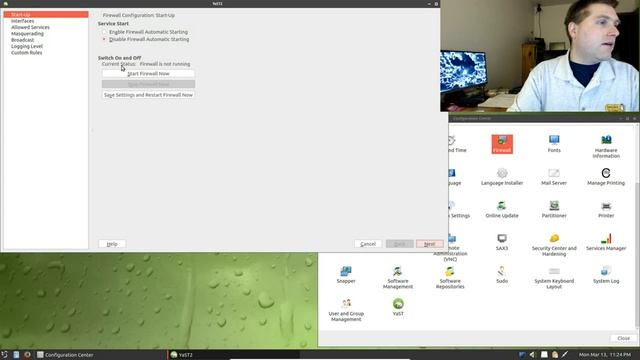Open Sudo configuration module
640x360 pixels.
(x=502, y=275)
